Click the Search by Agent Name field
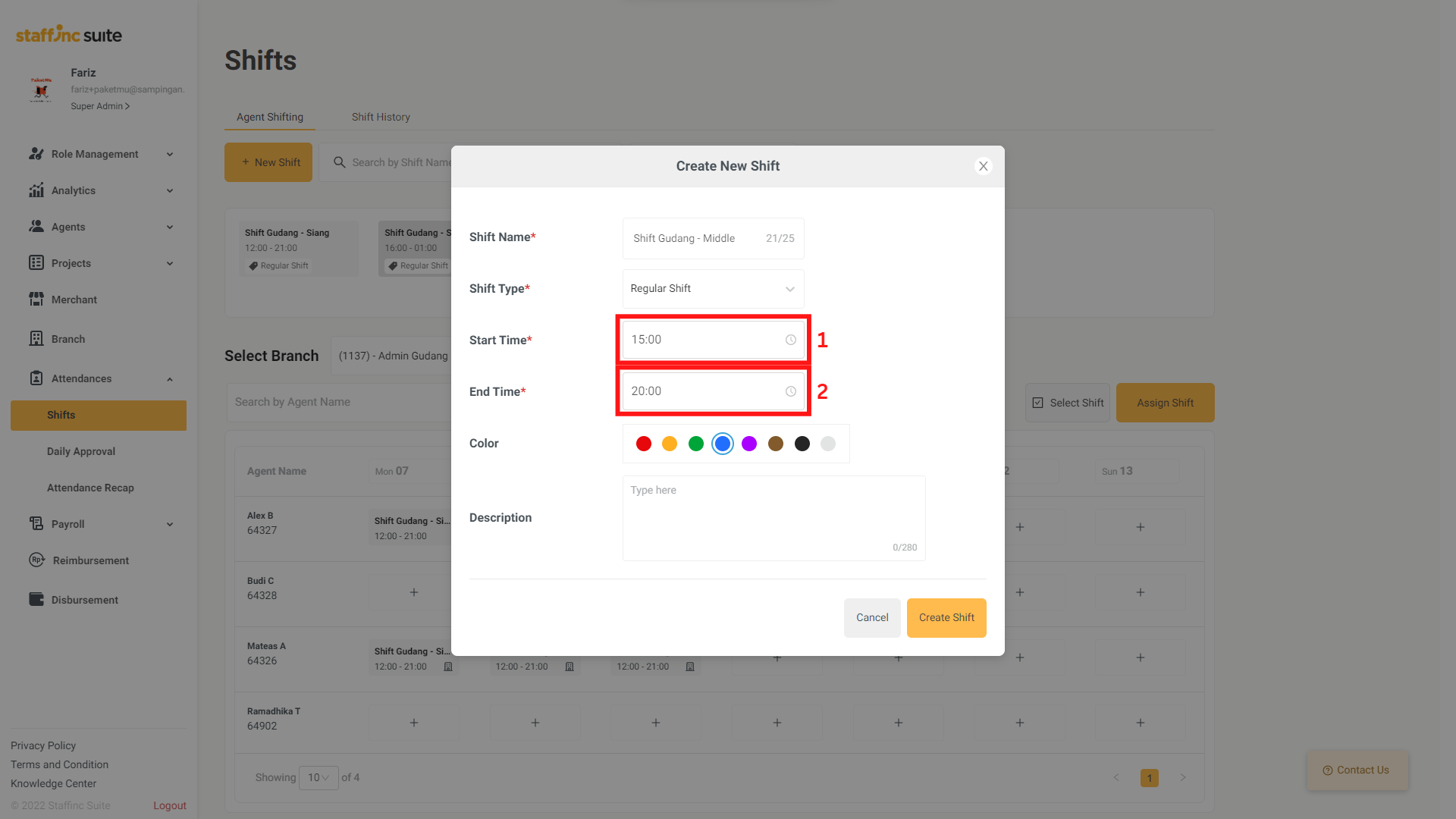Screen dimensions: 1456x819 (340, 403)
